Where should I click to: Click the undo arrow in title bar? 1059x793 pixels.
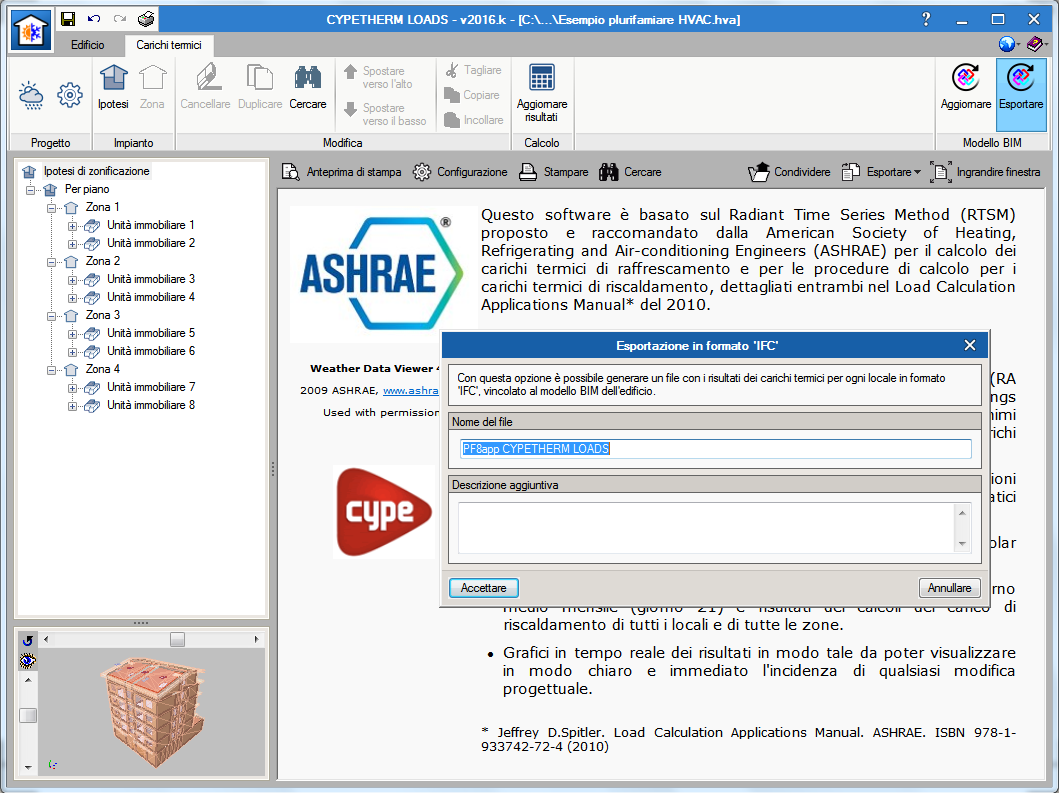tap(94, 19)
